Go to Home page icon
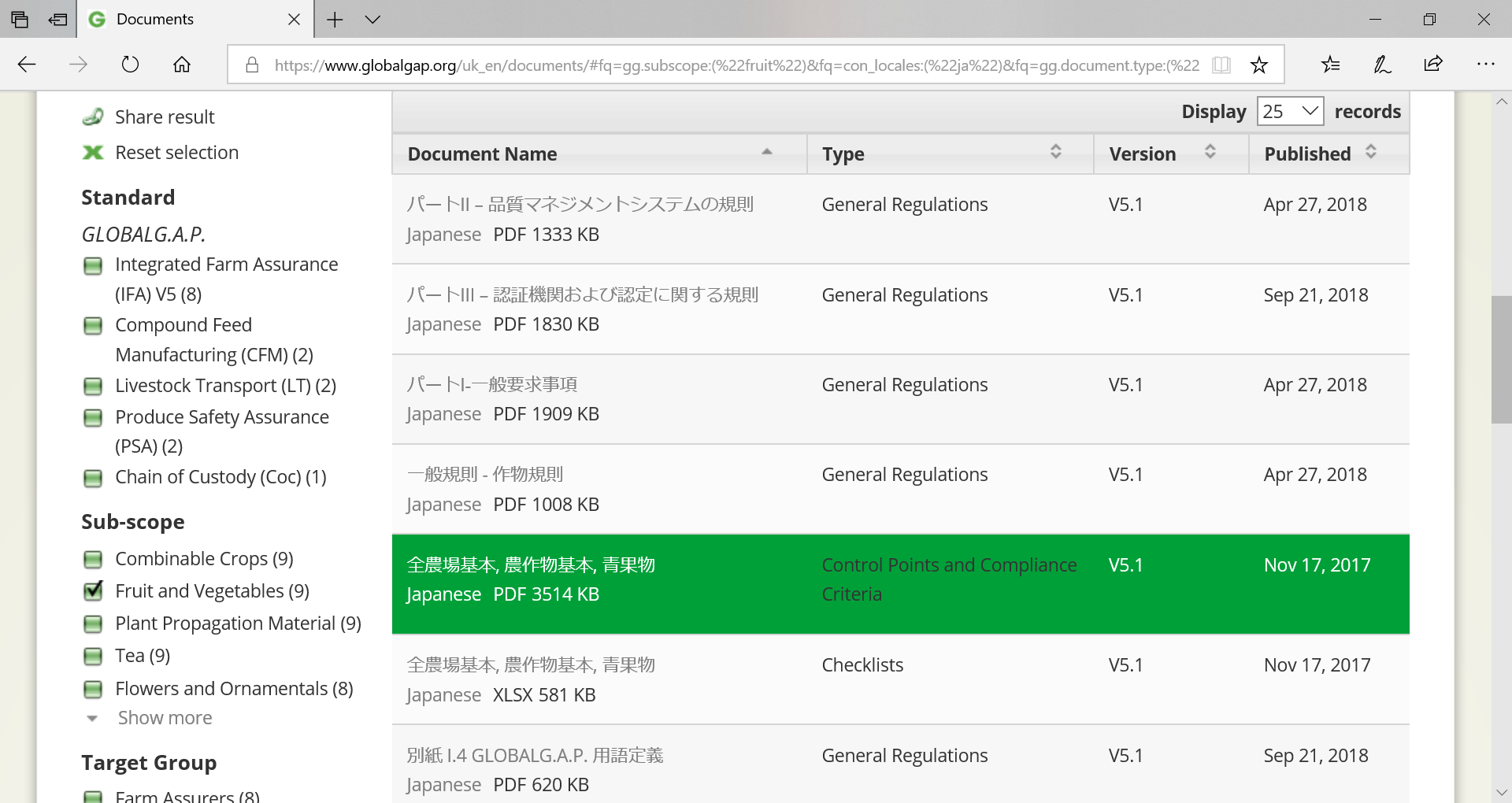The width and height of the screenshot is (1512, 803). 182,65
